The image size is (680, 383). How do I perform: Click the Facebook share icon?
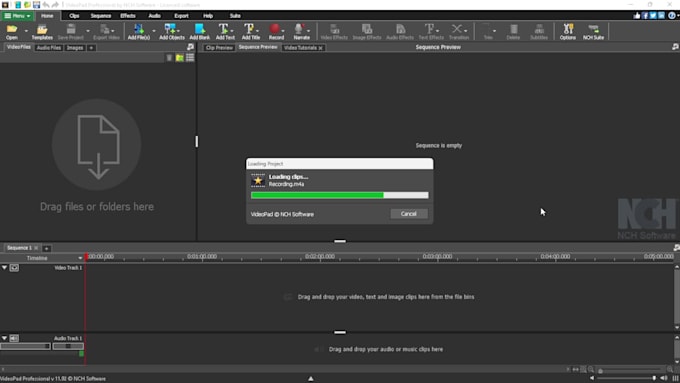645,16
